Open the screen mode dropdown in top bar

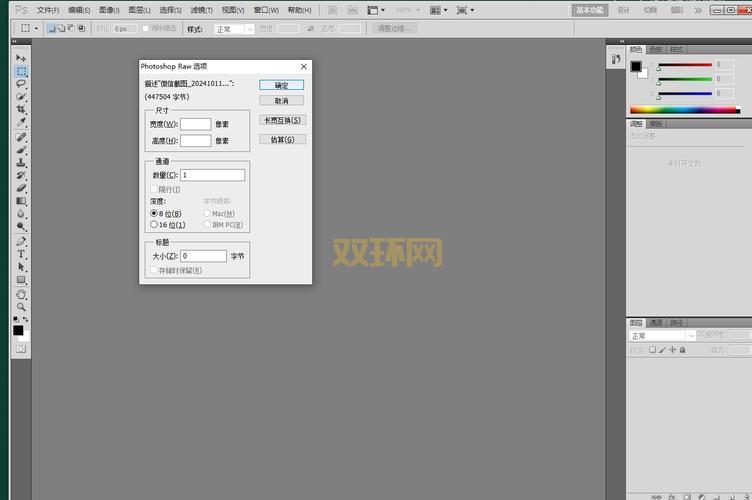(466, 9)
